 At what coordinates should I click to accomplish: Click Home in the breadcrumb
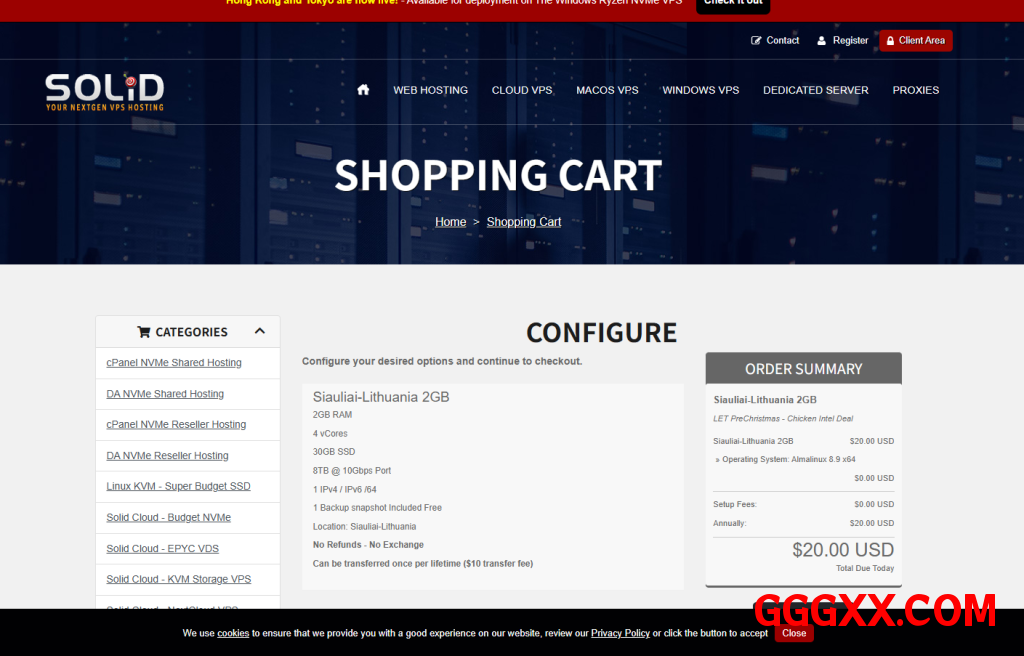click(x=450, y=222)
